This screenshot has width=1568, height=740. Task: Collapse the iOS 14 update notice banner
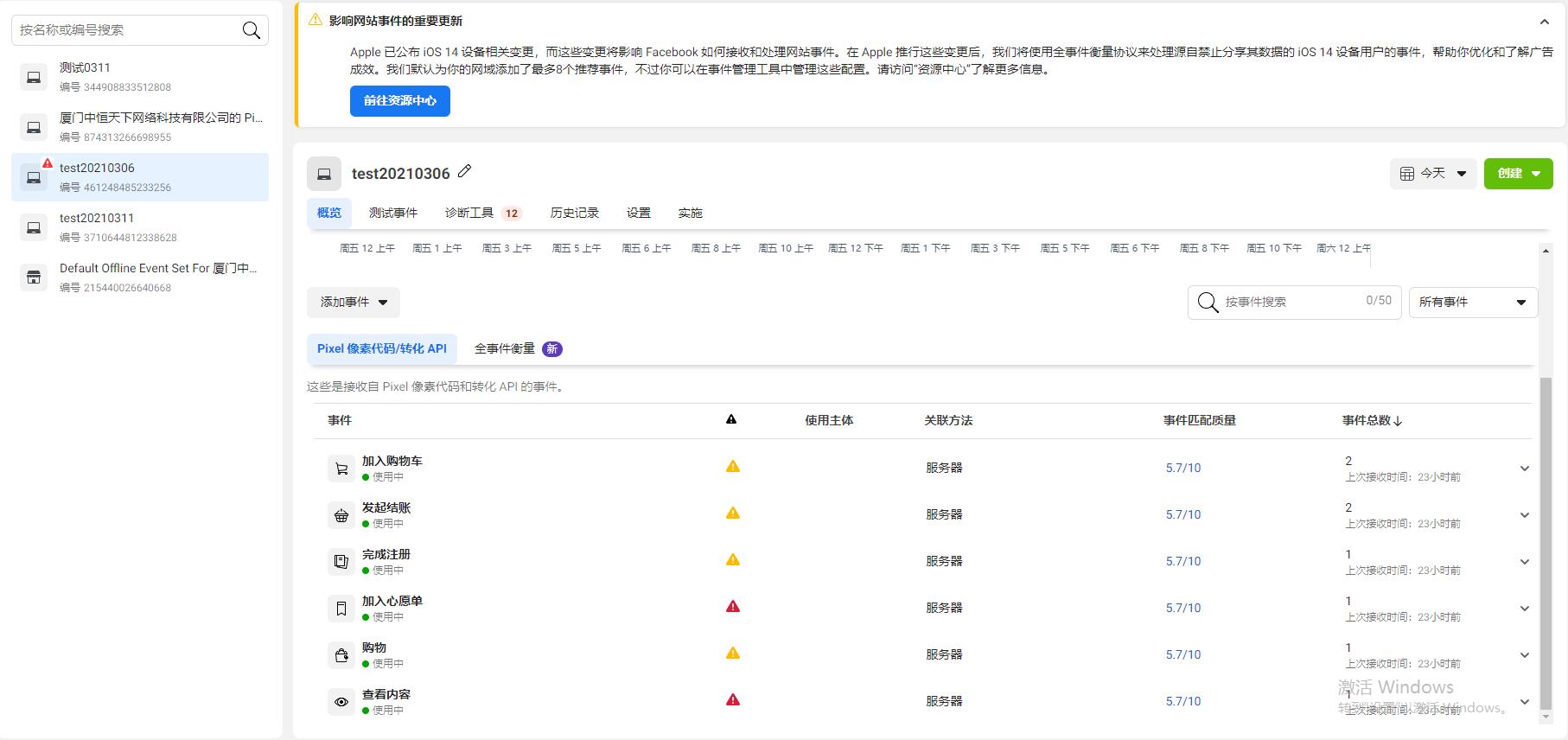(1544, 22)
